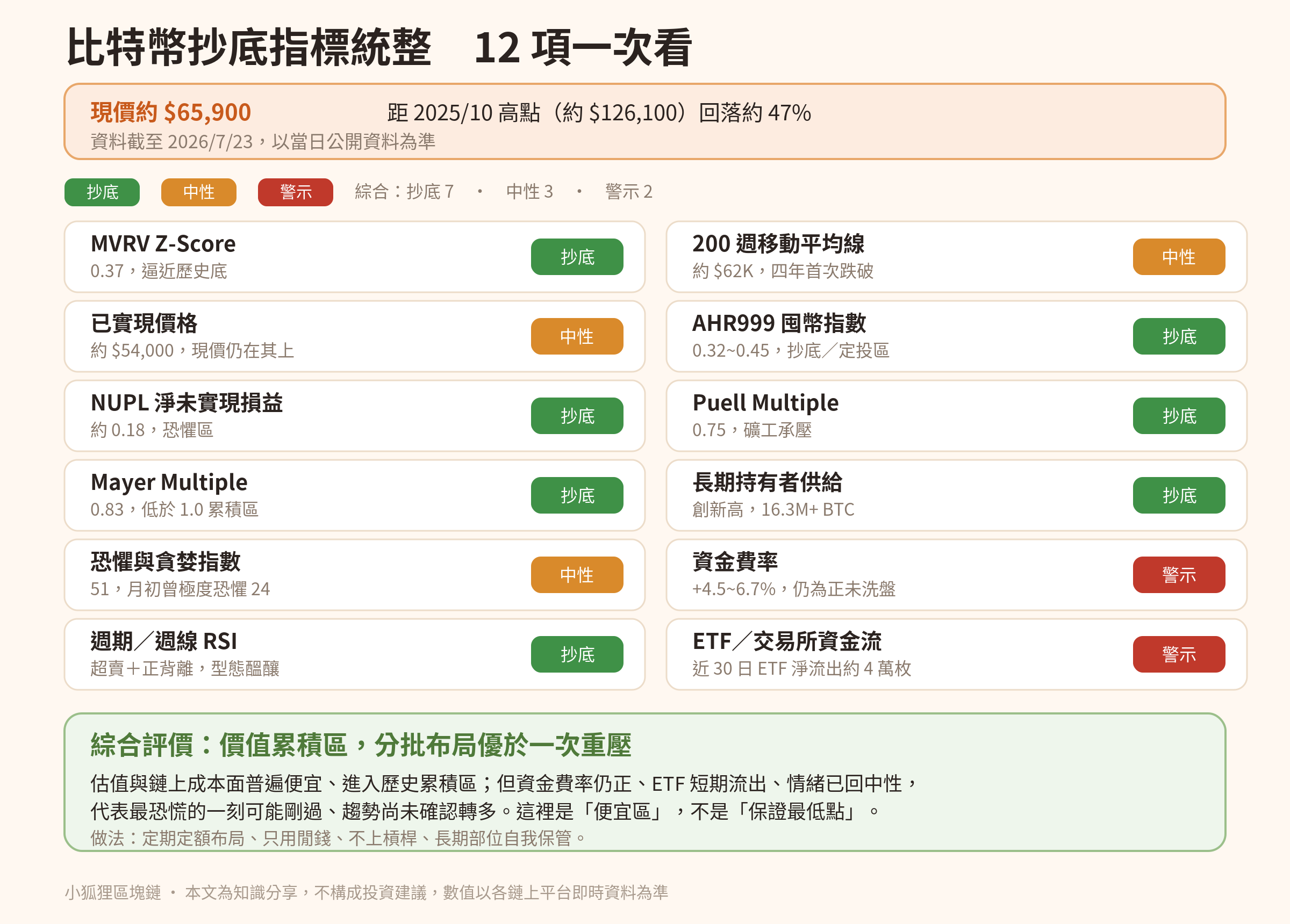Click the 抄底 tag on 長期持有者供給 card
The height and width of the screenshot is (924, 1290).
(x=1179, y=496)
